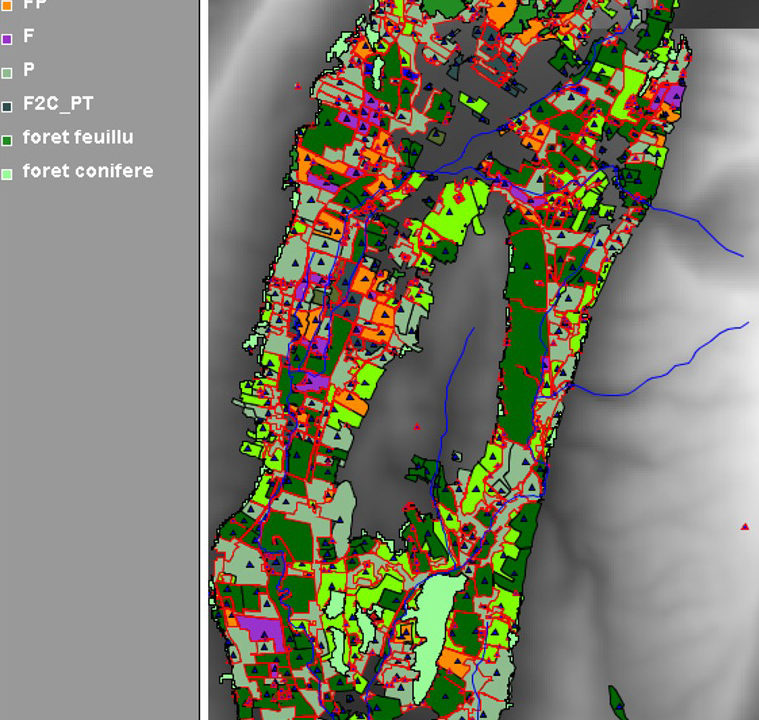Click the dark green foret feuillu symbol
The image size is (759, 720).
[7, 140]
